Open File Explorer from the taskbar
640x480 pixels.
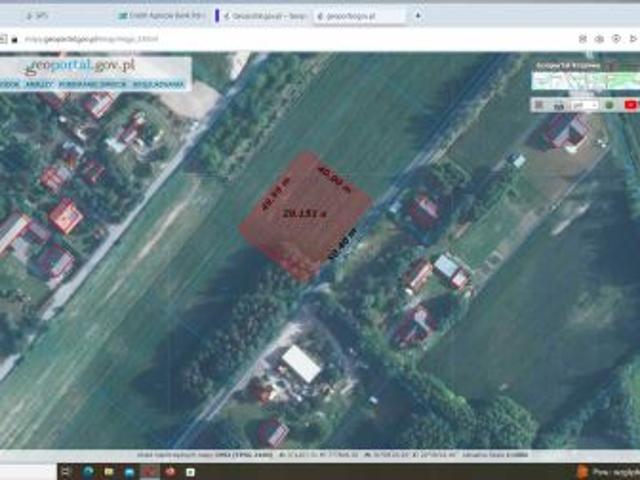(x=109, y=472)
